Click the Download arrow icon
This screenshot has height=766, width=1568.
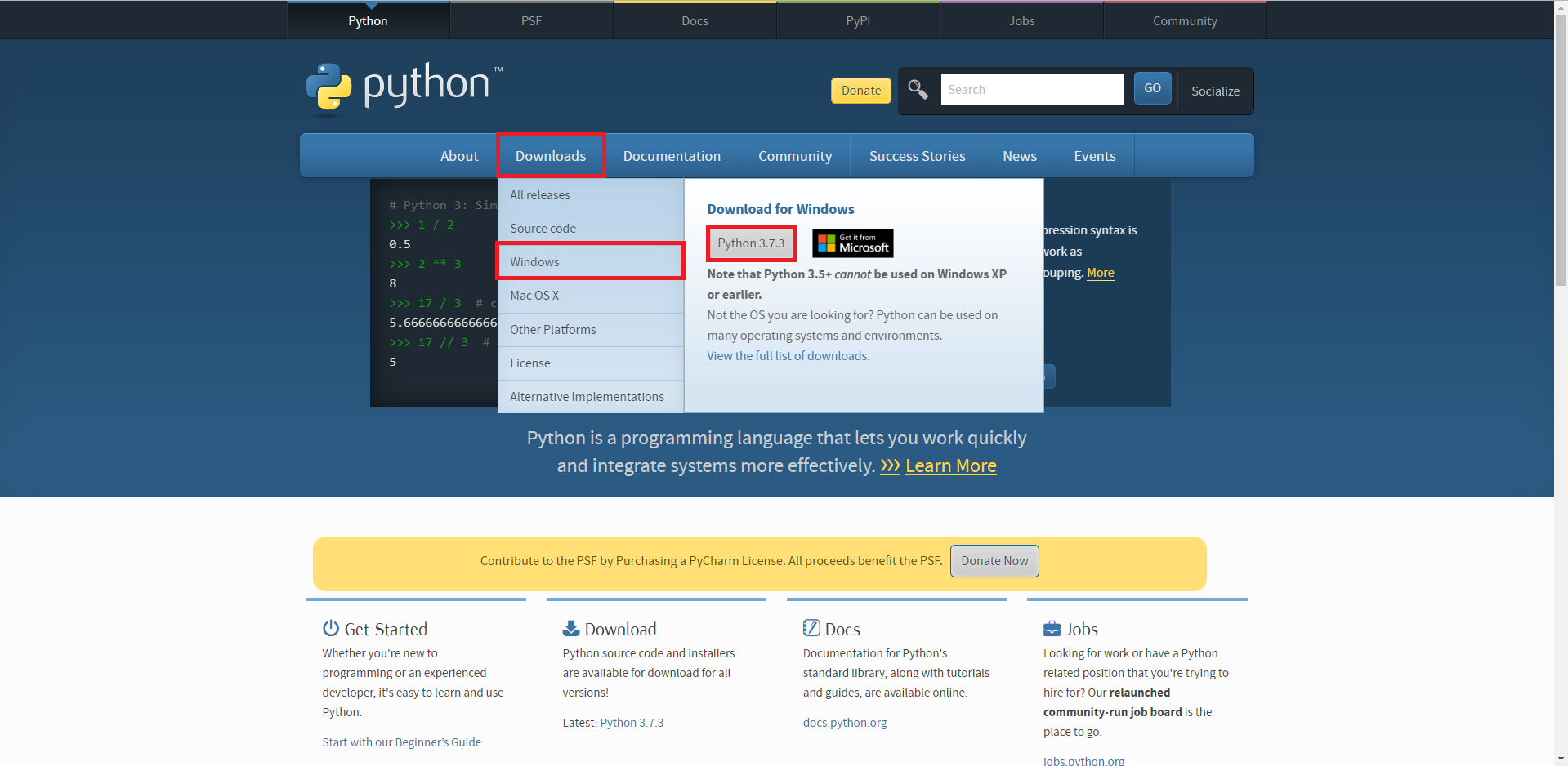(570, 628)
